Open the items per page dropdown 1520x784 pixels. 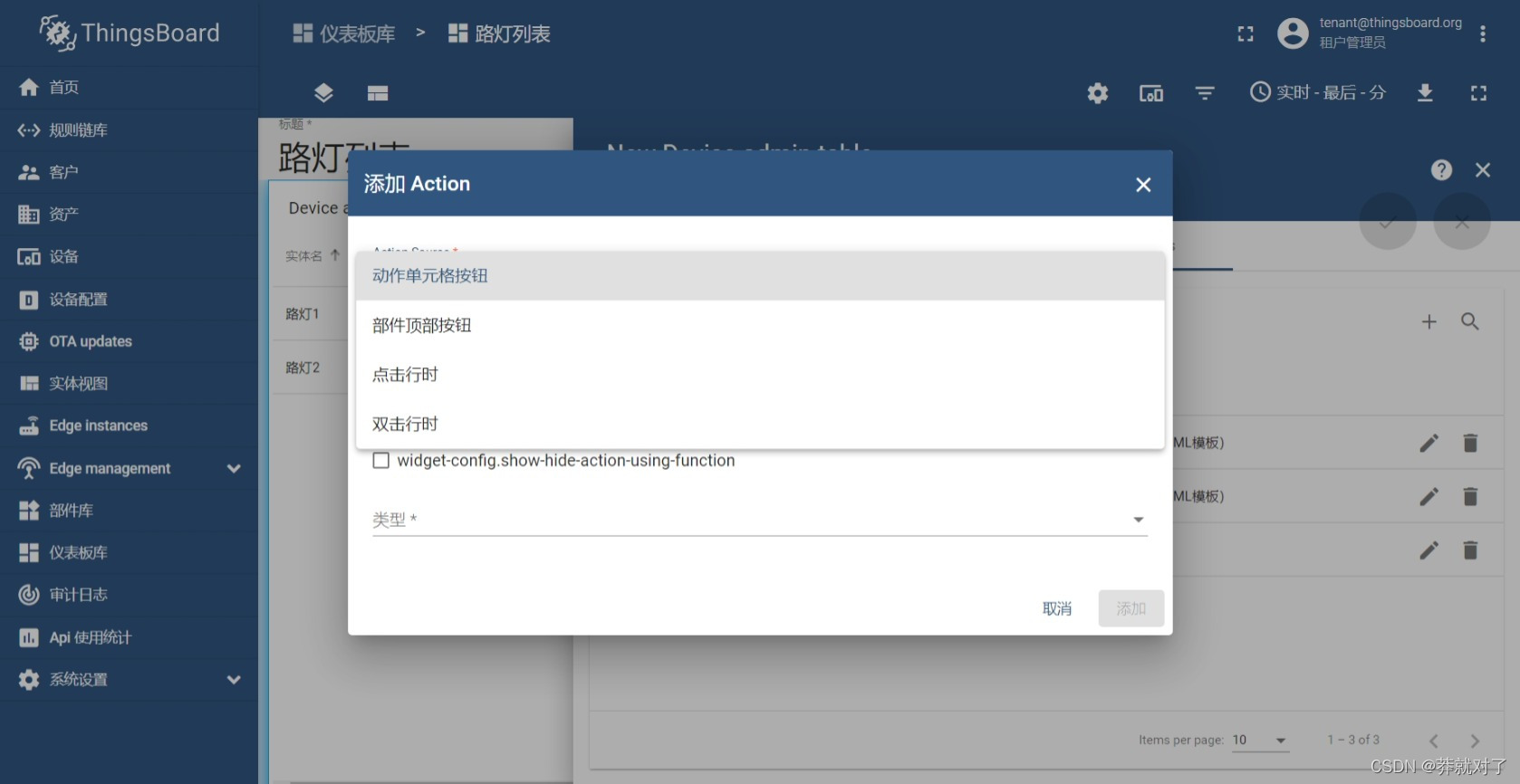1259,741
